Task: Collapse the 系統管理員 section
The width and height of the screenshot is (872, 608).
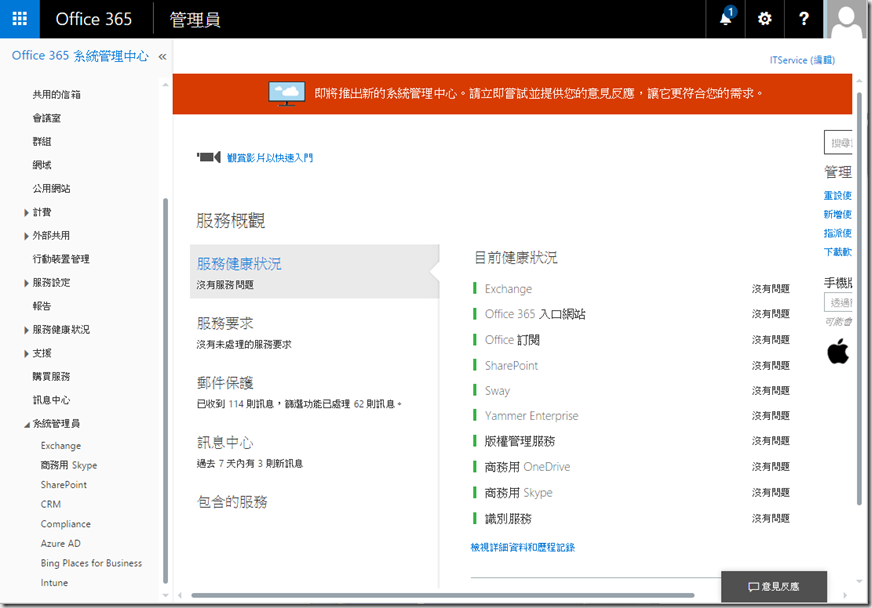Action: (27, 424)
